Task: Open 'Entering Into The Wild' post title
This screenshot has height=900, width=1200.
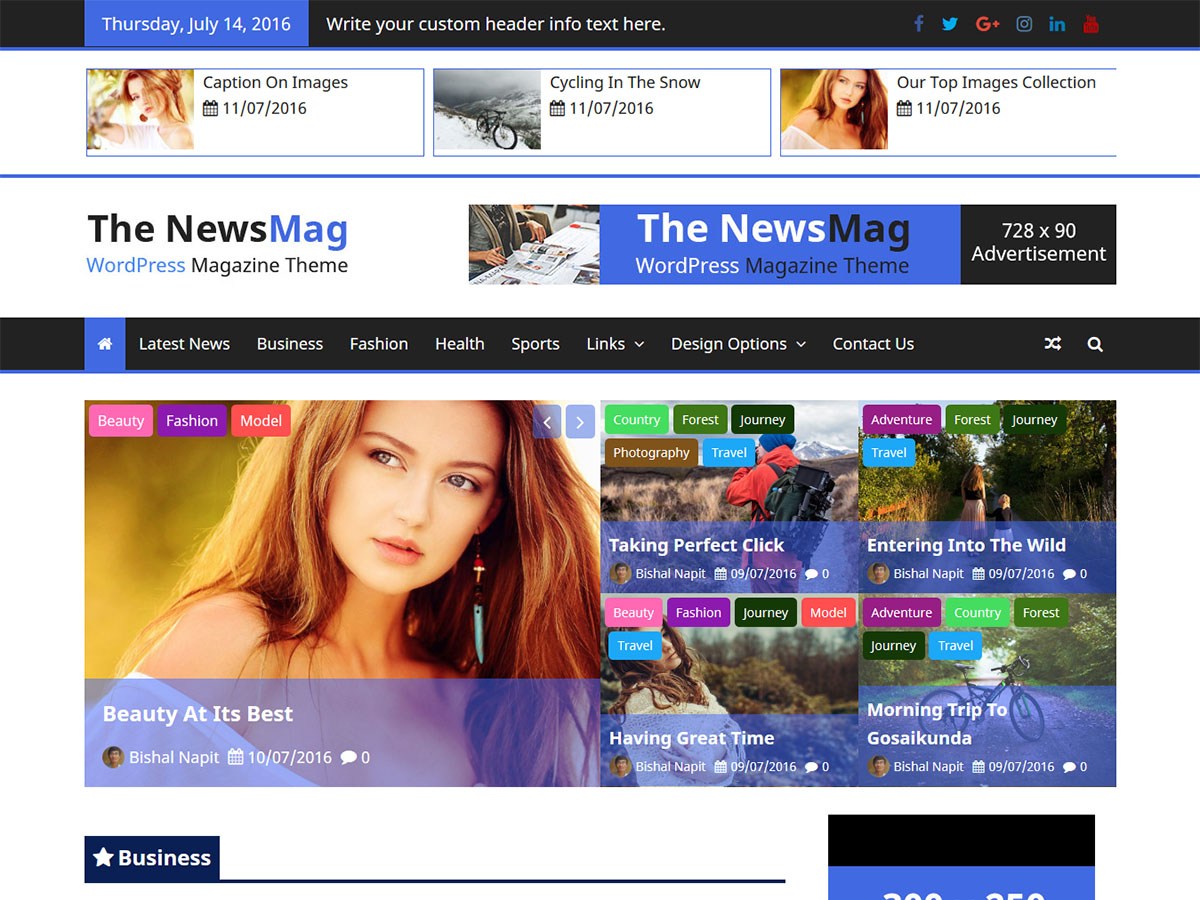Action: [966, 545]
